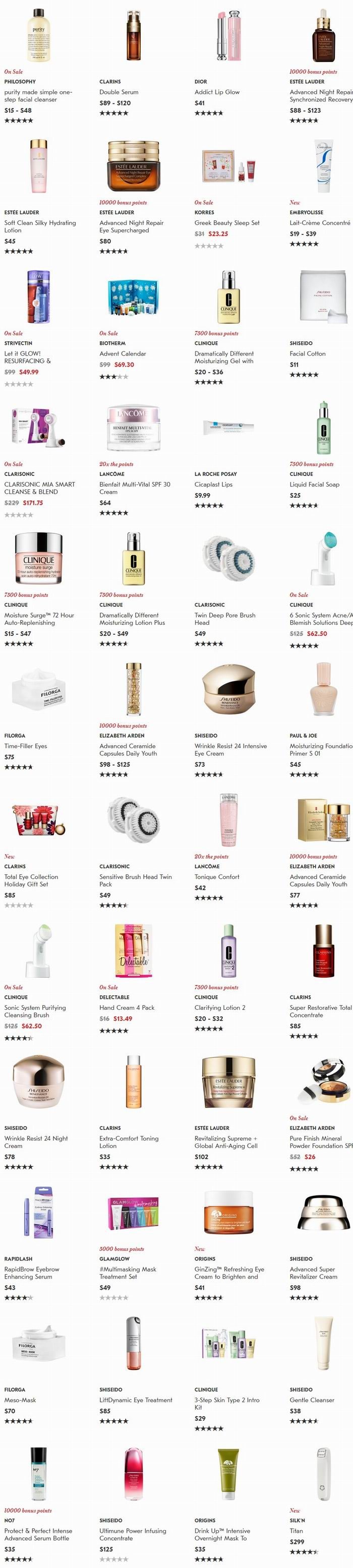Open Delectable Hand Cream 4 Pack thumbnail

point(133,951)
